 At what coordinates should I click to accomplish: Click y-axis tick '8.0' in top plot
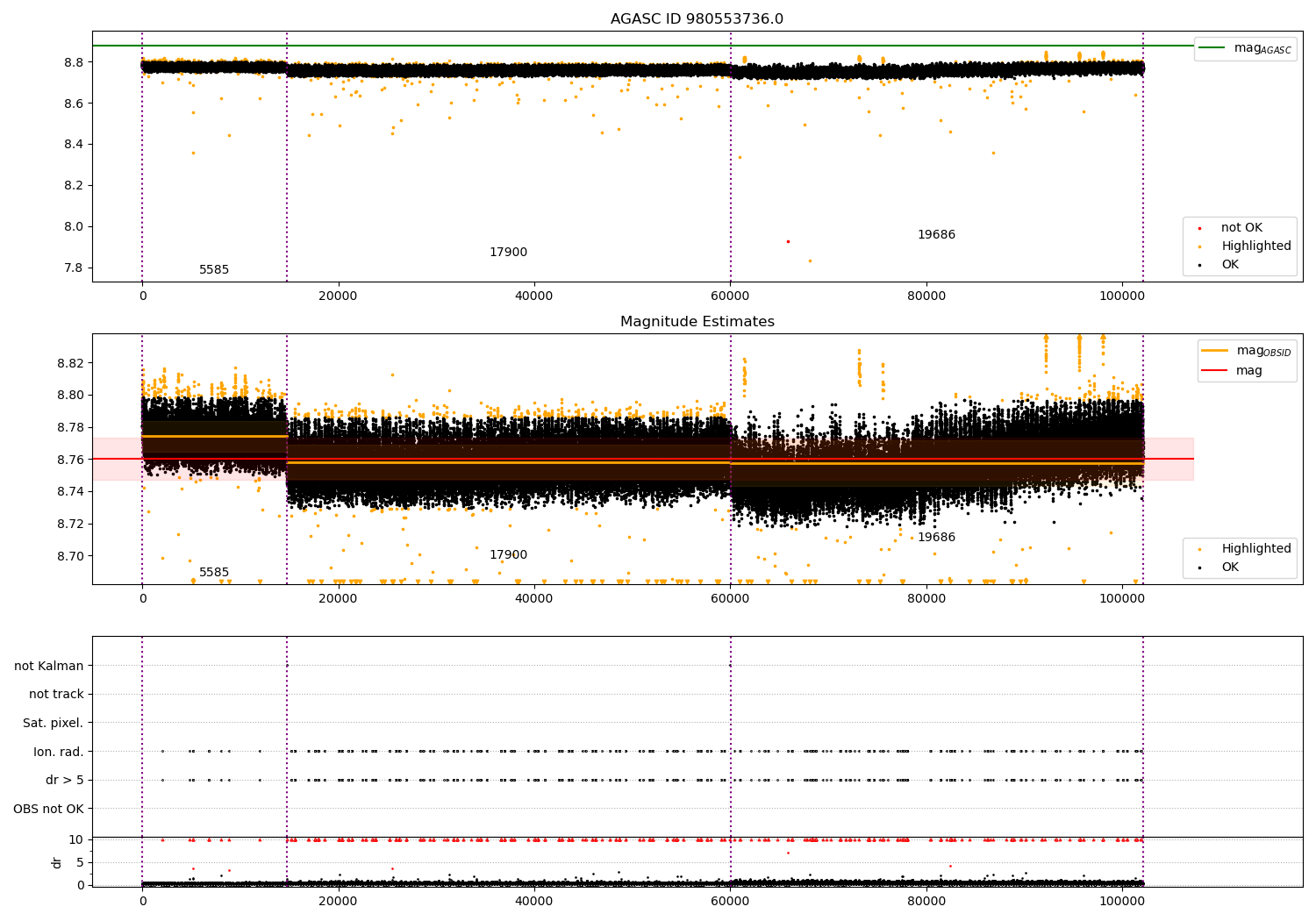(73, 226)
